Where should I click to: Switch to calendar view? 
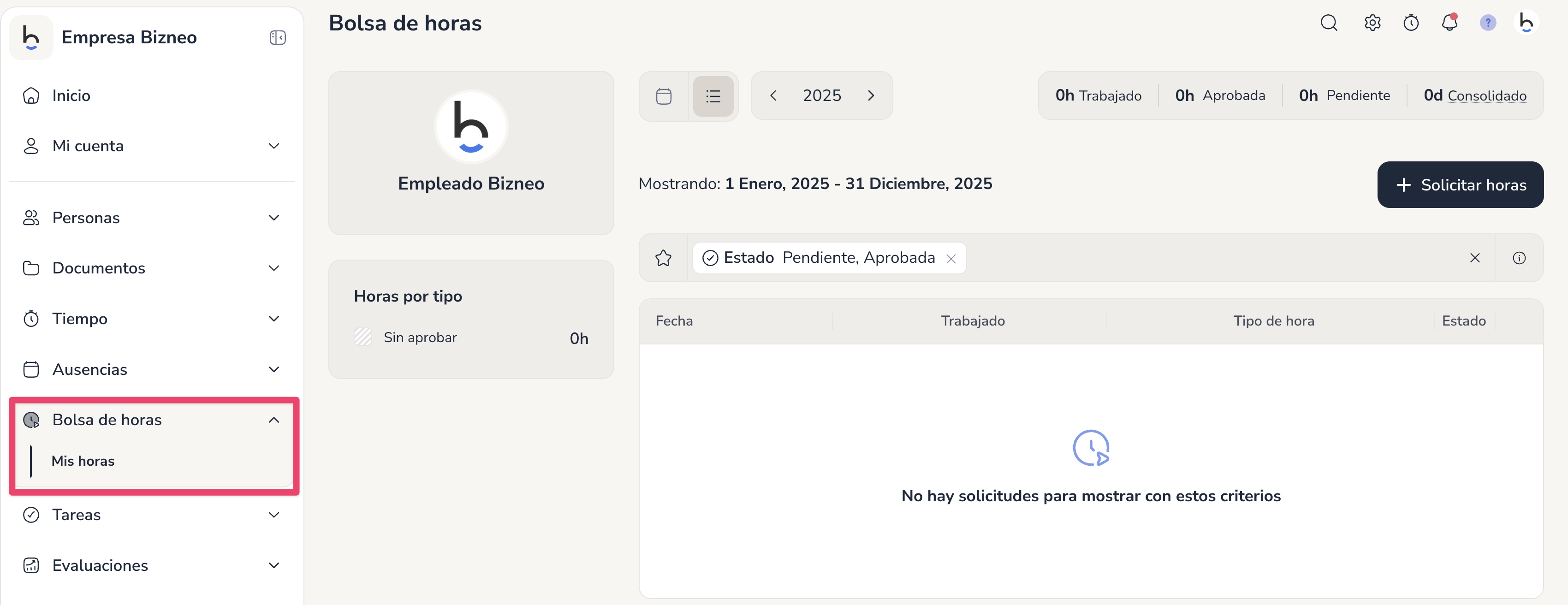[x=664, y=96]
